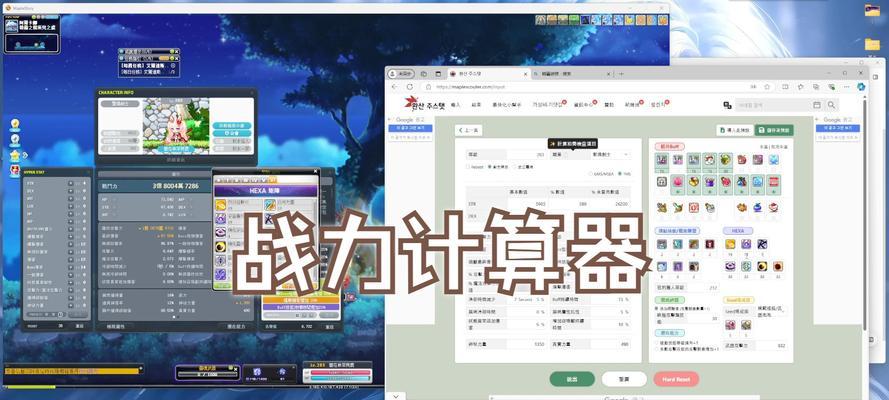Click the previous page button above the form
Screen dimensions: 889x400
point(469,130)
